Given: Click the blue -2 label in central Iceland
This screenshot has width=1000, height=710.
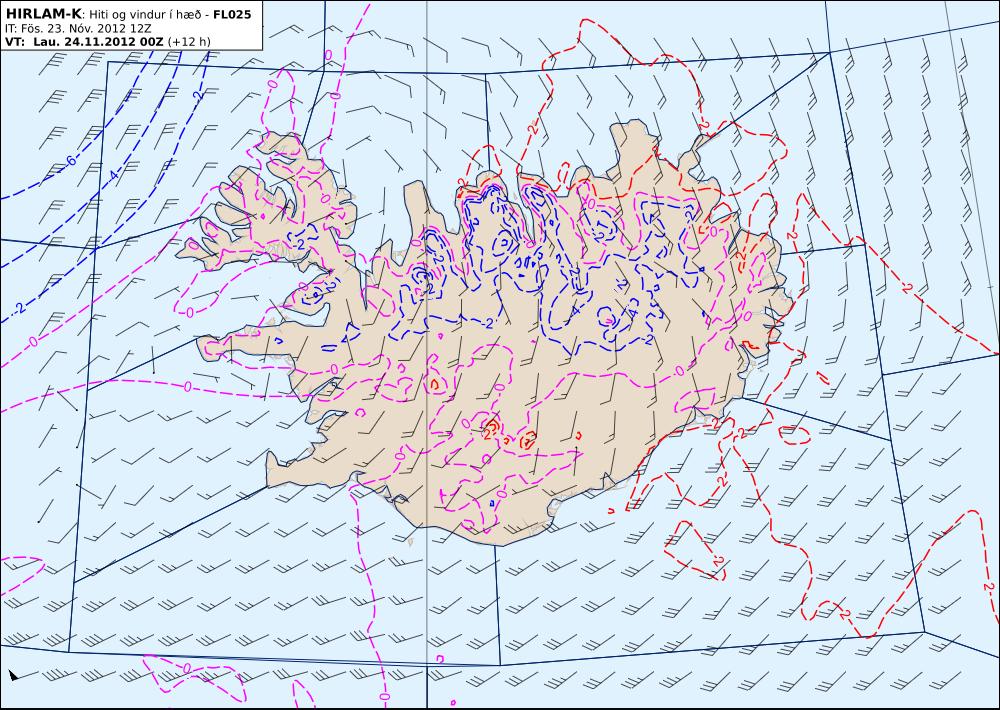Looking at the screenshot, I should coord(488,323).
